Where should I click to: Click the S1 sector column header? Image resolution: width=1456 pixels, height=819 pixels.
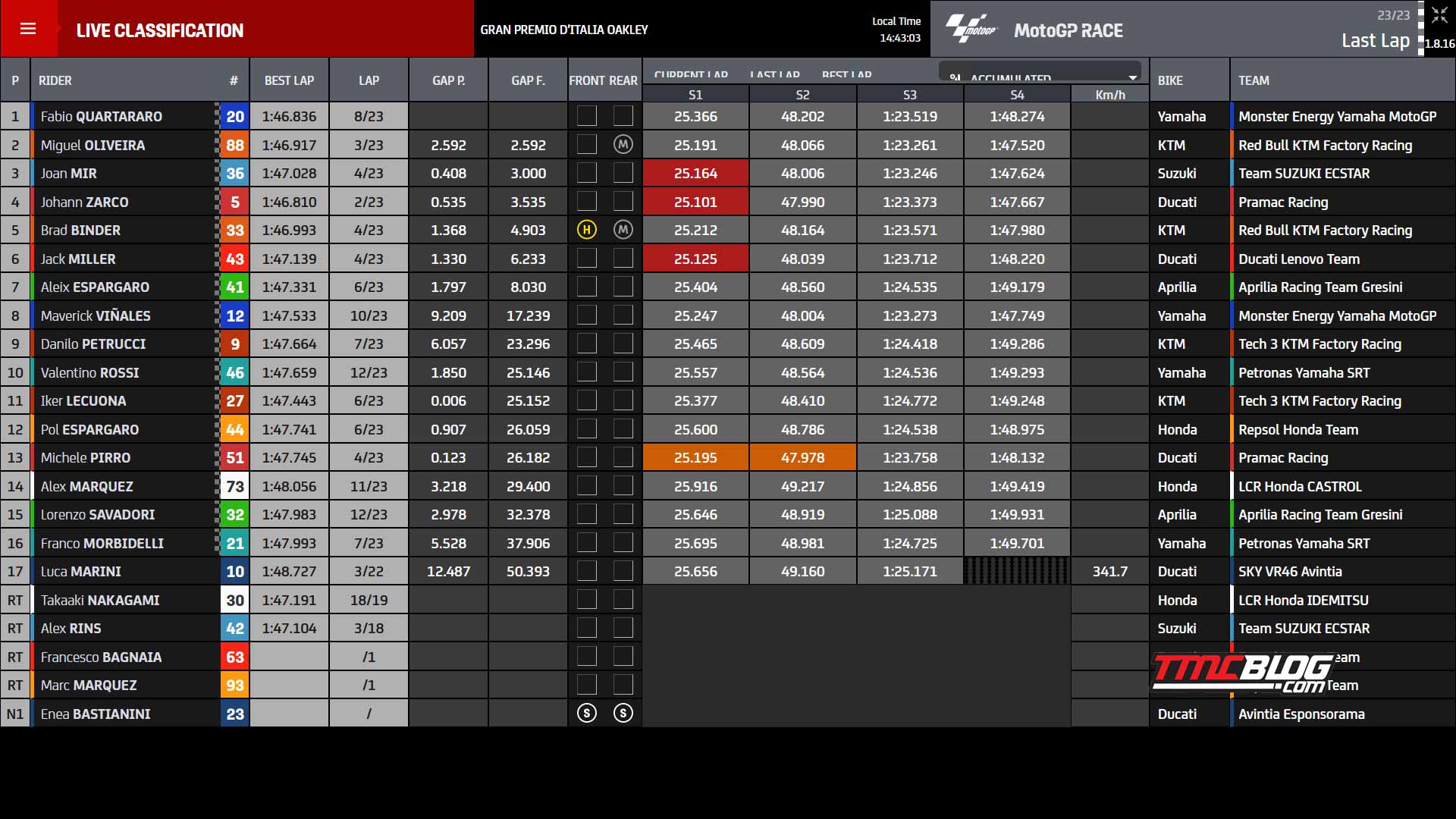click(x=695, y=95)
